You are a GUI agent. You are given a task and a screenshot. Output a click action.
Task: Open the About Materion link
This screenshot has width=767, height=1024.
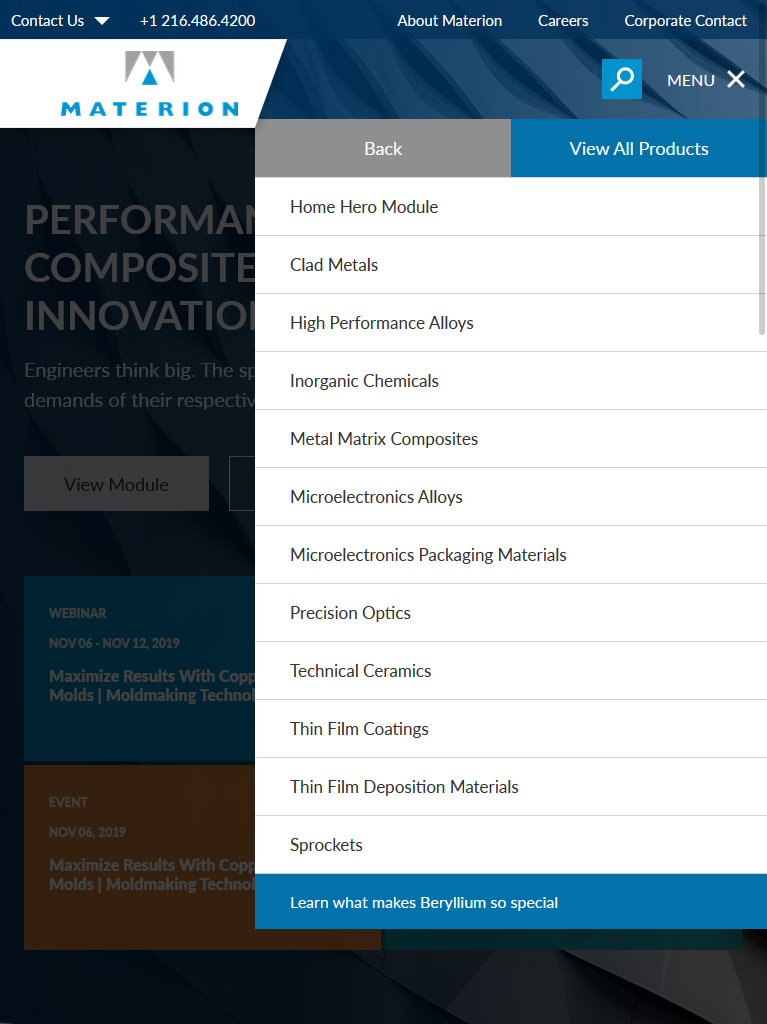click(449, 21)
